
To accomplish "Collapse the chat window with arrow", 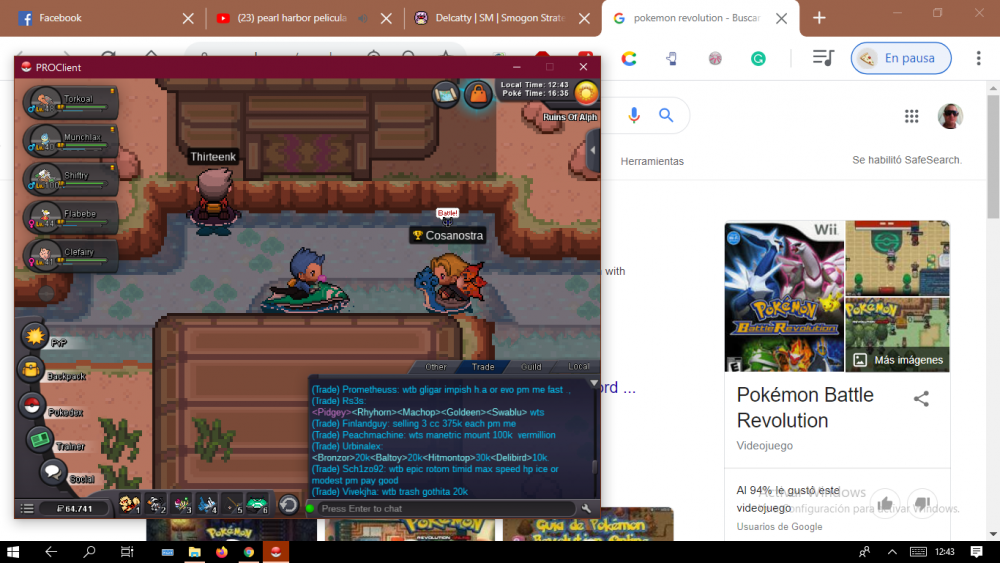I will pyautogui.click(x=593, y=383).
